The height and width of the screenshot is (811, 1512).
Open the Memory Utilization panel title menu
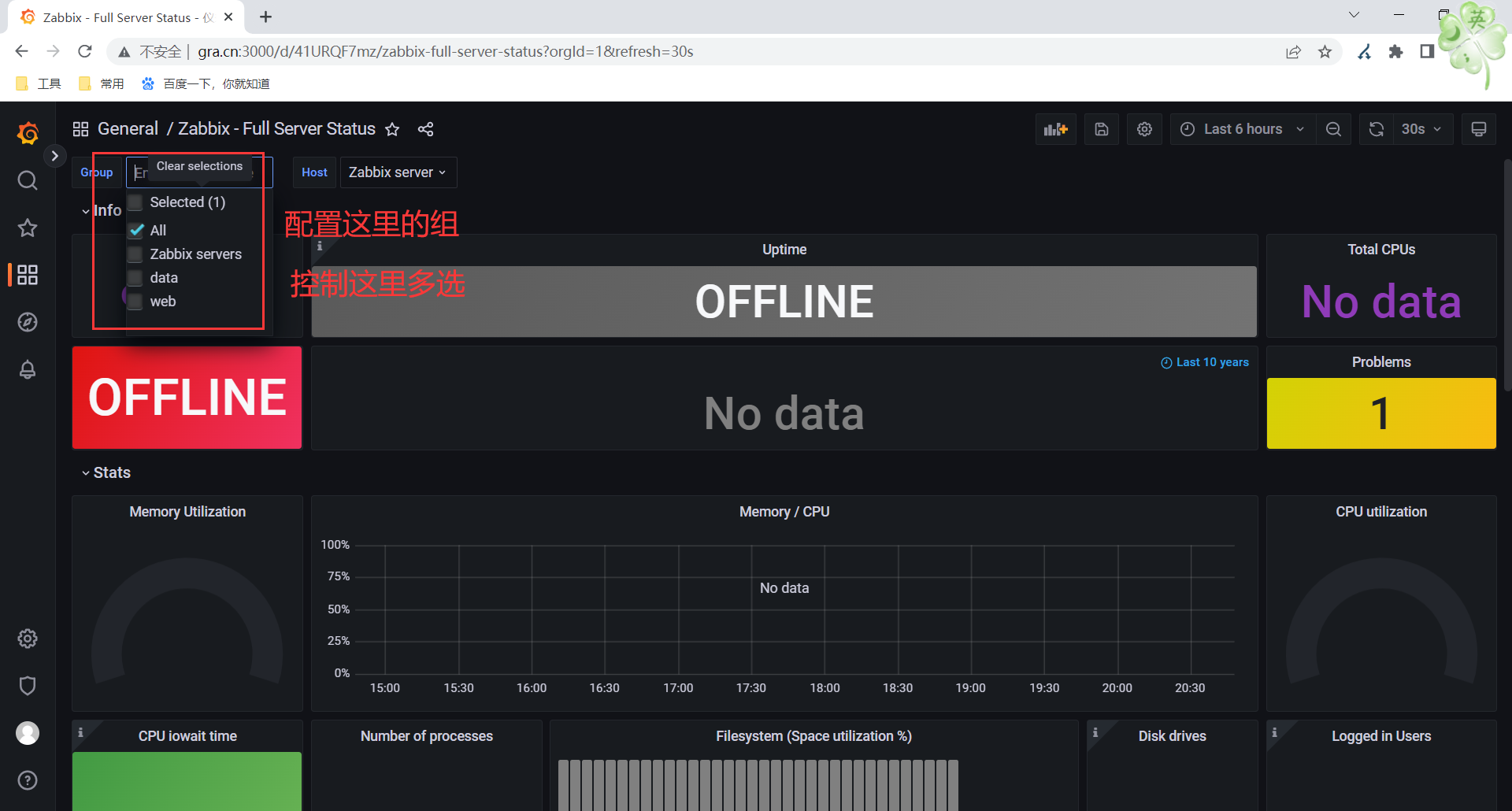pos(187,512)
